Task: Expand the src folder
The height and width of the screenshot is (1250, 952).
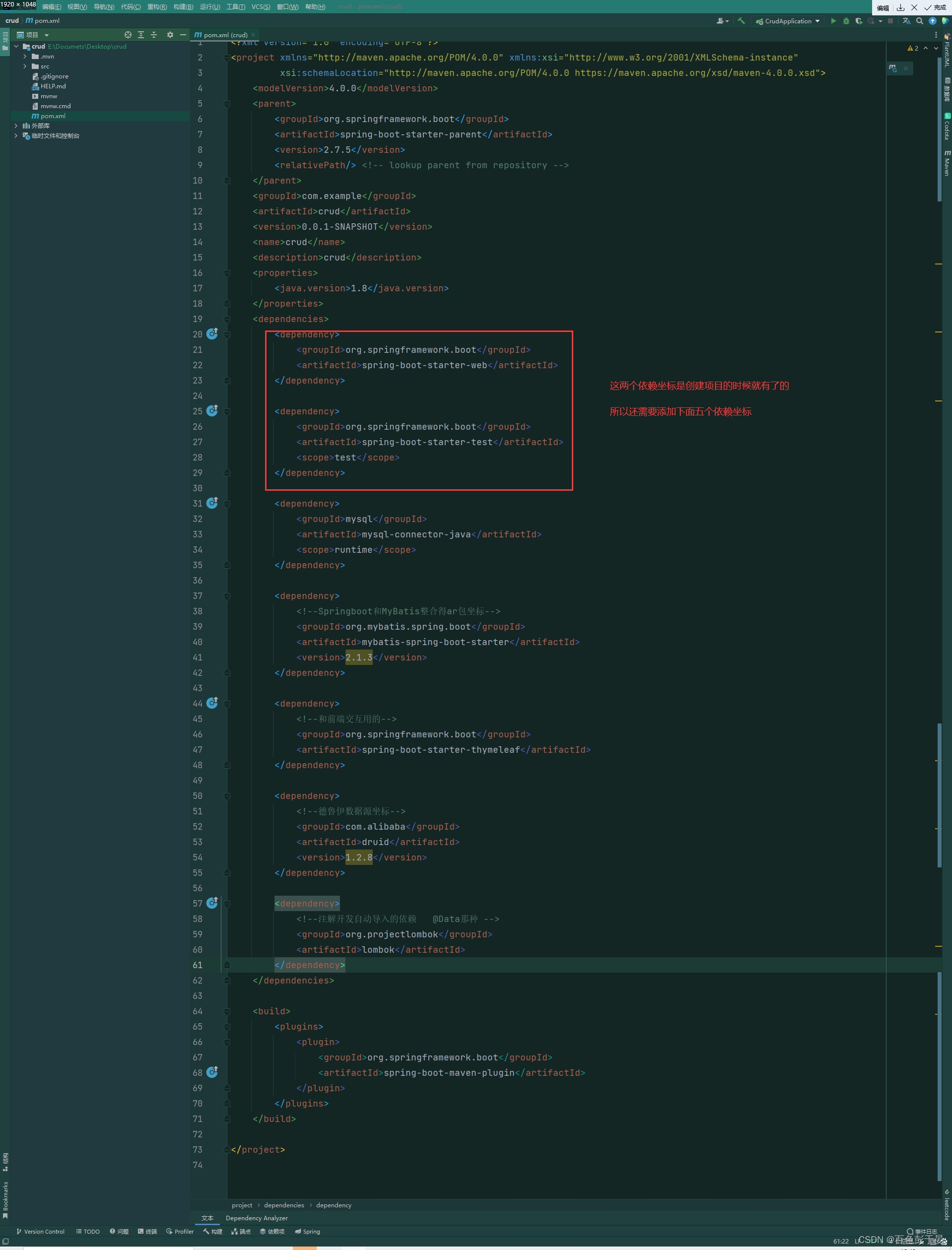Action: coord(25,66)
